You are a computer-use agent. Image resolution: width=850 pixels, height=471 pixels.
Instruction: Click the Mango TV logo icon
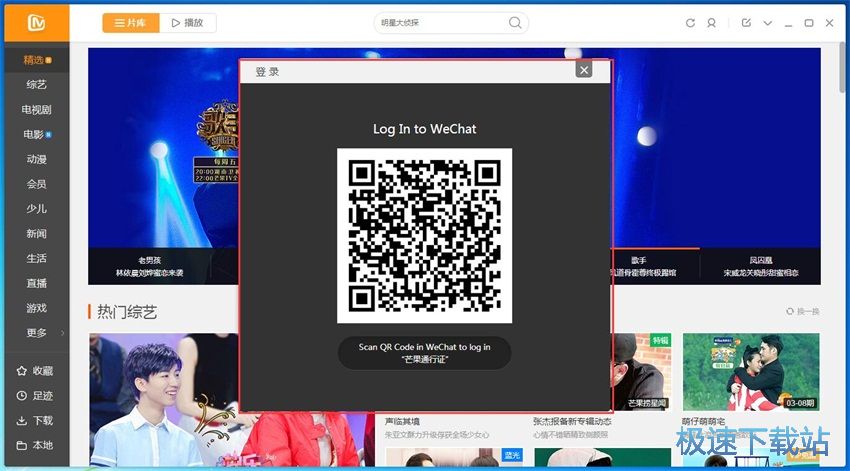(x=36, y=23)
